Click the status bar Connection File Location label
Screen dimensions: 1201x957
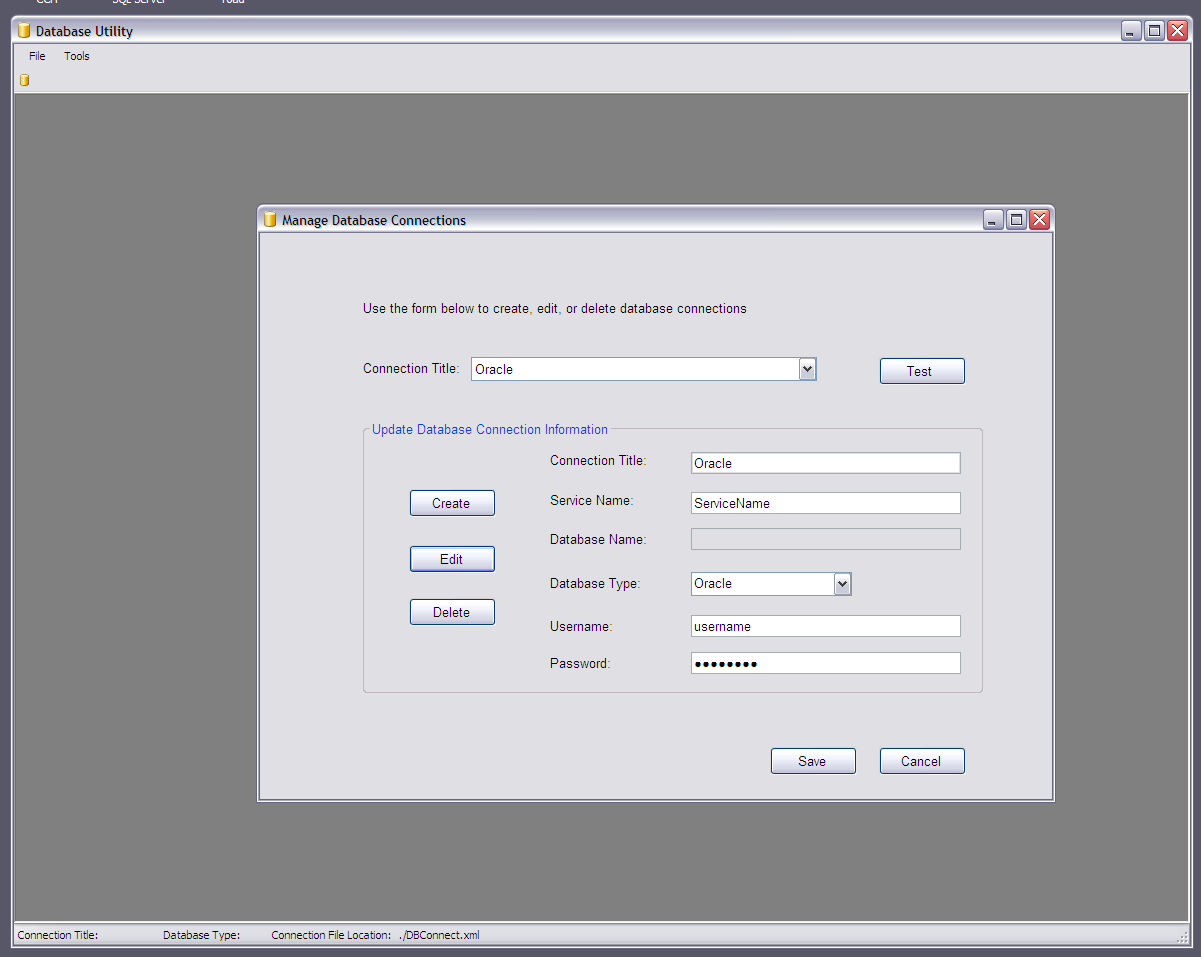pyautogui.click(x=331, y=935)
